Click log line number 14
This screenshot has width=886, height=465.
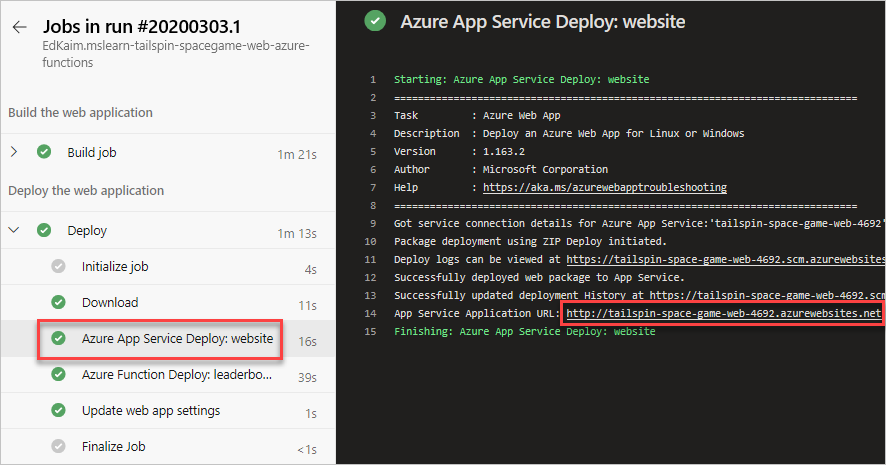[x=372, y=313]
